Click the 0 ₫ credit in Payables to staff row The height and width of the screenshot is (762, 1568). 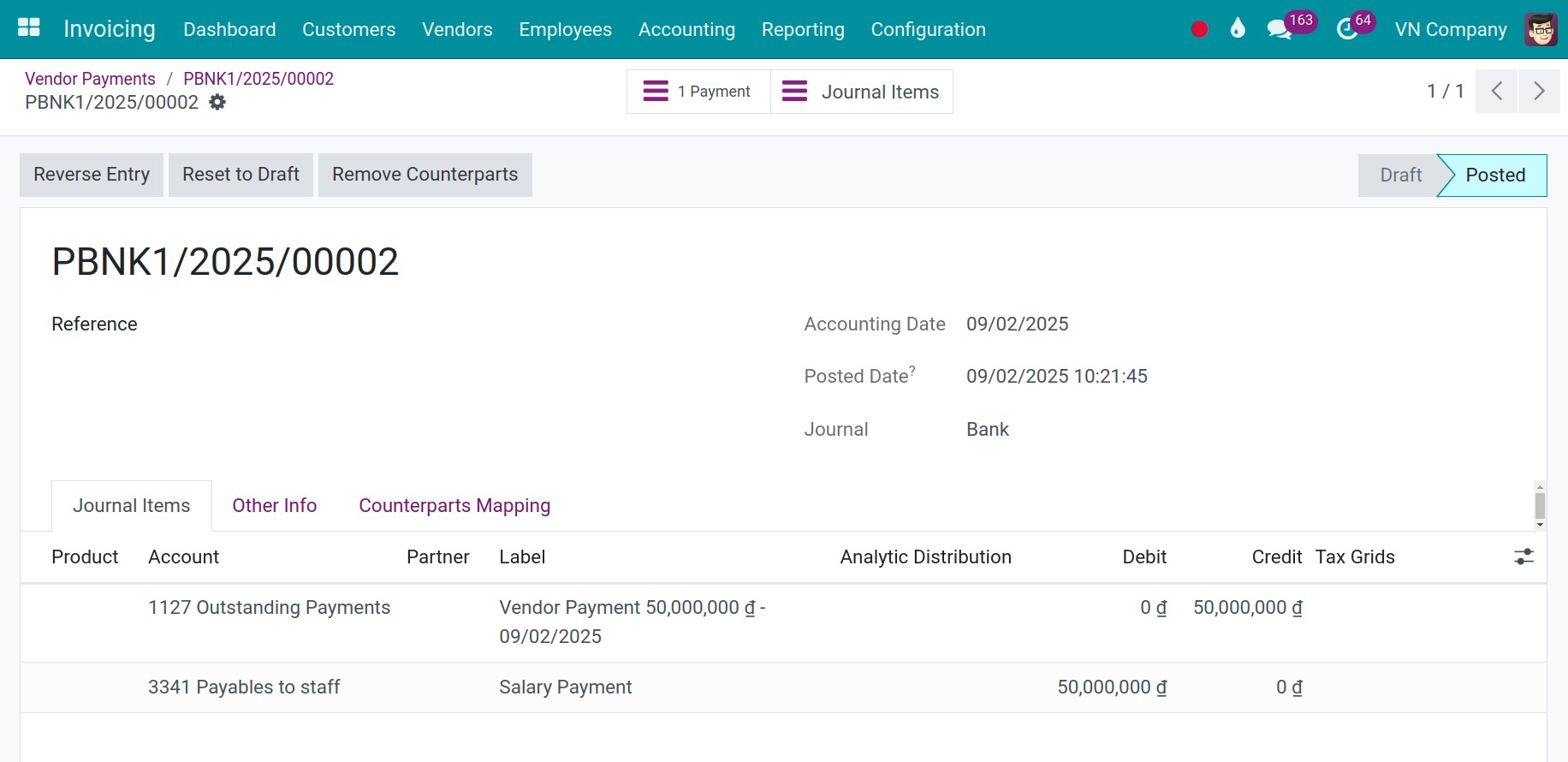1289,688
